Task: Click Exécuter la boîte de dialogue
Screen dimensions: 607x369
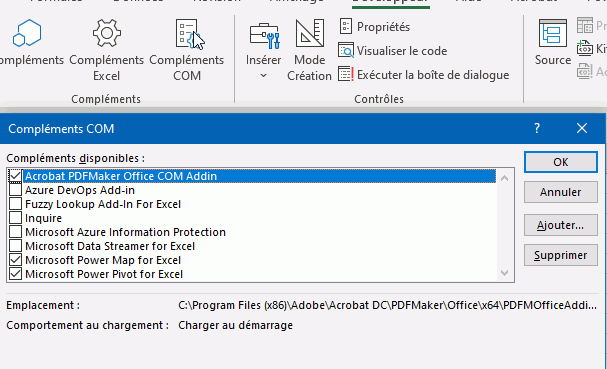Action: tap(424, 74)
